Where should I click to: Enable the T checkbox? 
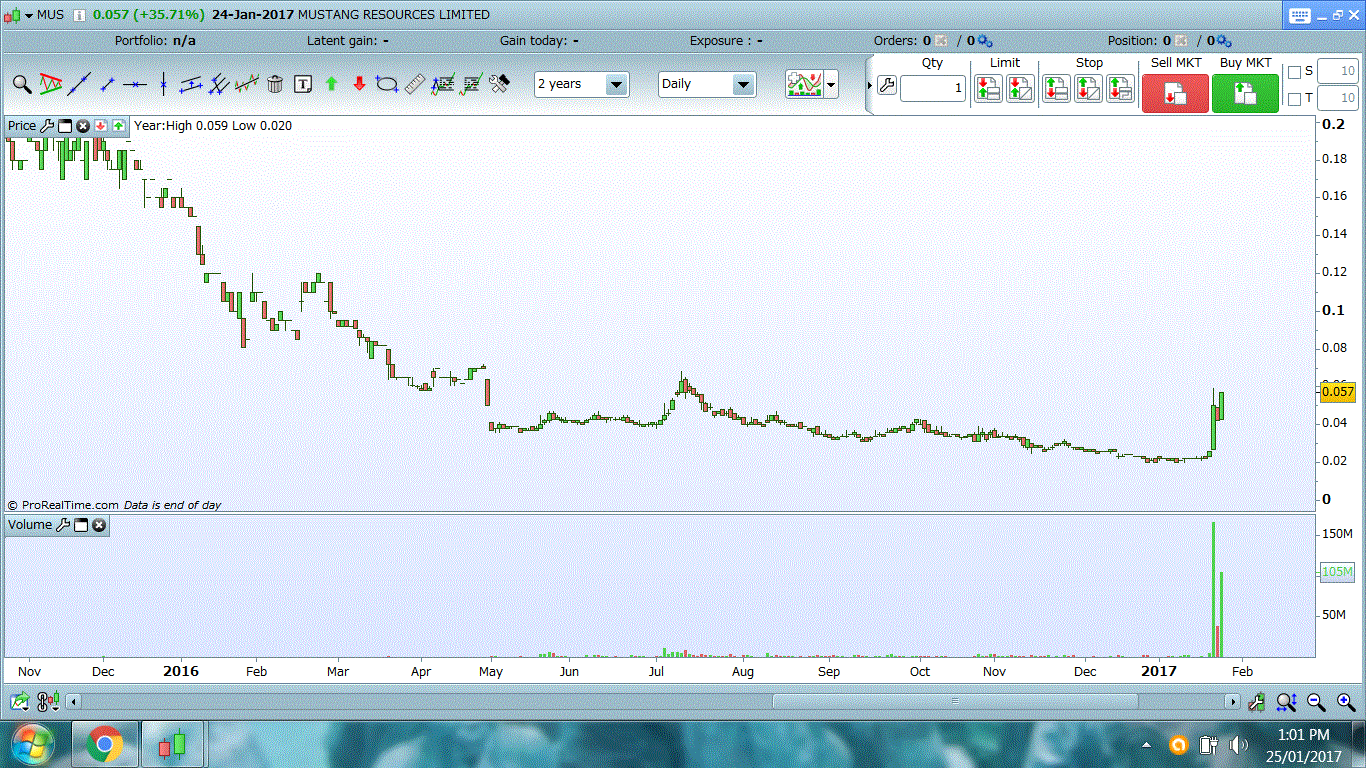coord(1294,99)
